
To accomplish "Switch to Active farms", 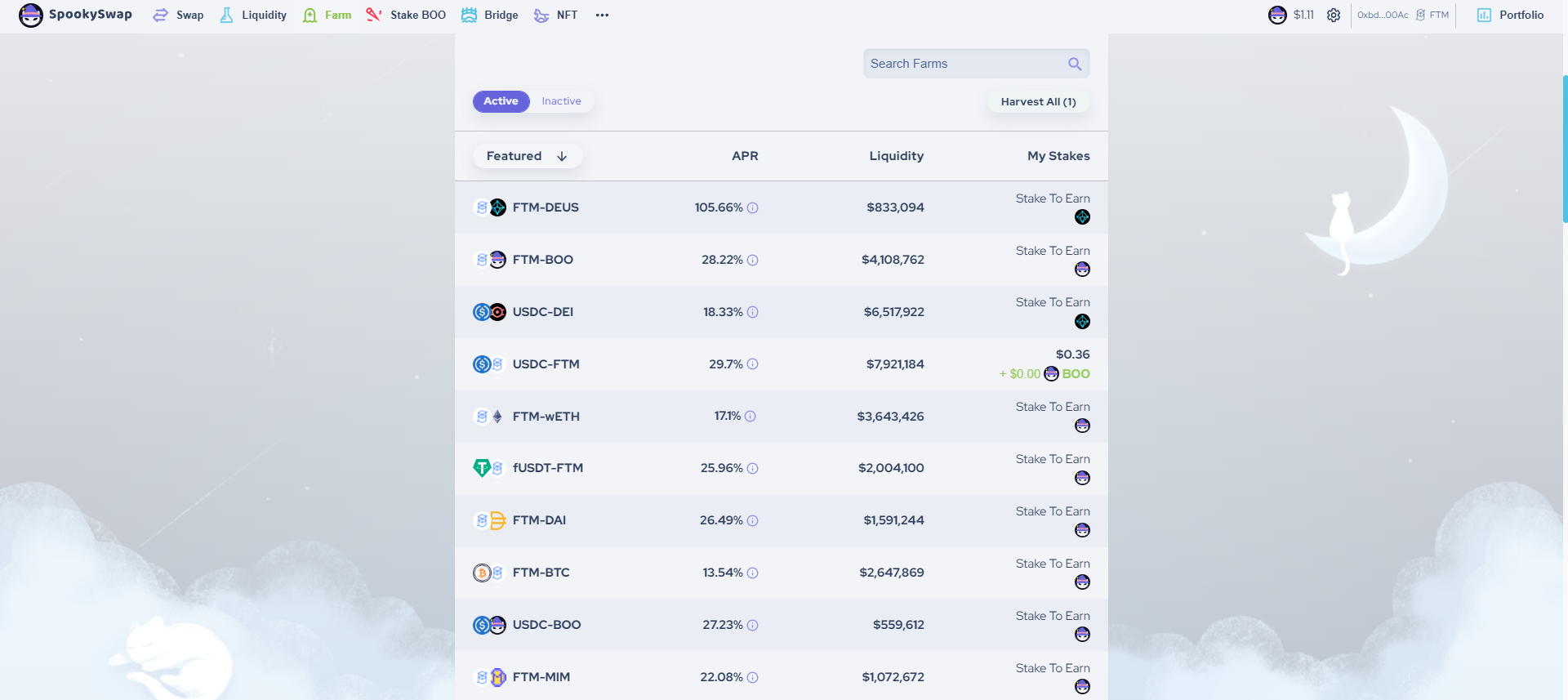I will pos(501,101).
